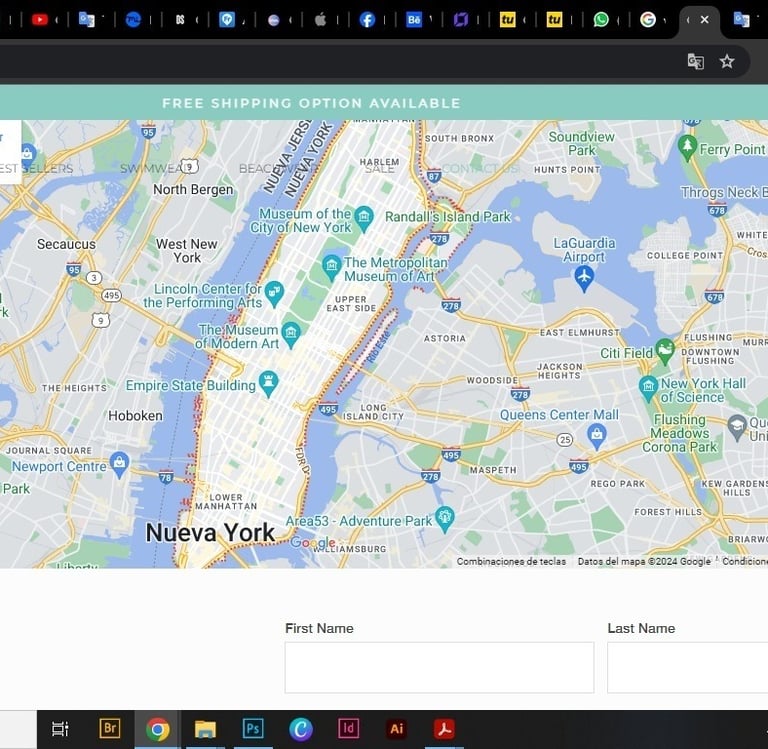Click the Flushing Meadows Corona Park label
768x749 pixels.
[x=680, y=433]
